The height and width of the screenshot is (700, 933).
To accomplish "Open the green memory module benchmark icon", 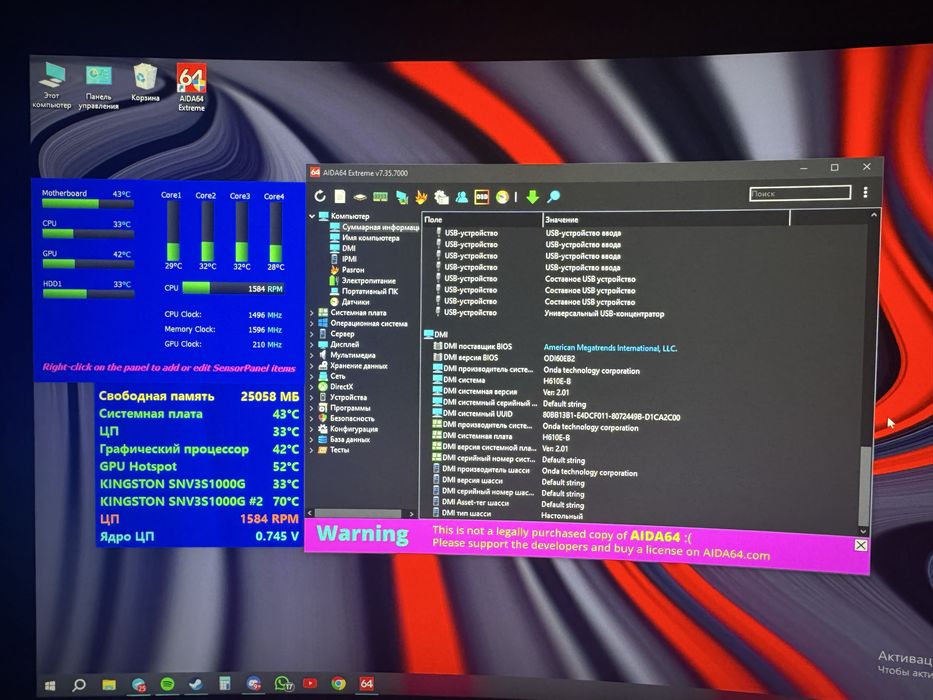I will click(x=380, y=196).
